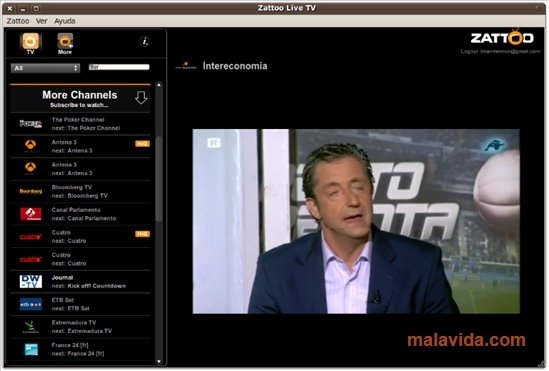Viewport: 549px width, 371px height.
Task: Select Antena 3 channel name without HiQ badge
Action: pyautogui.click(x=64, y=164)
